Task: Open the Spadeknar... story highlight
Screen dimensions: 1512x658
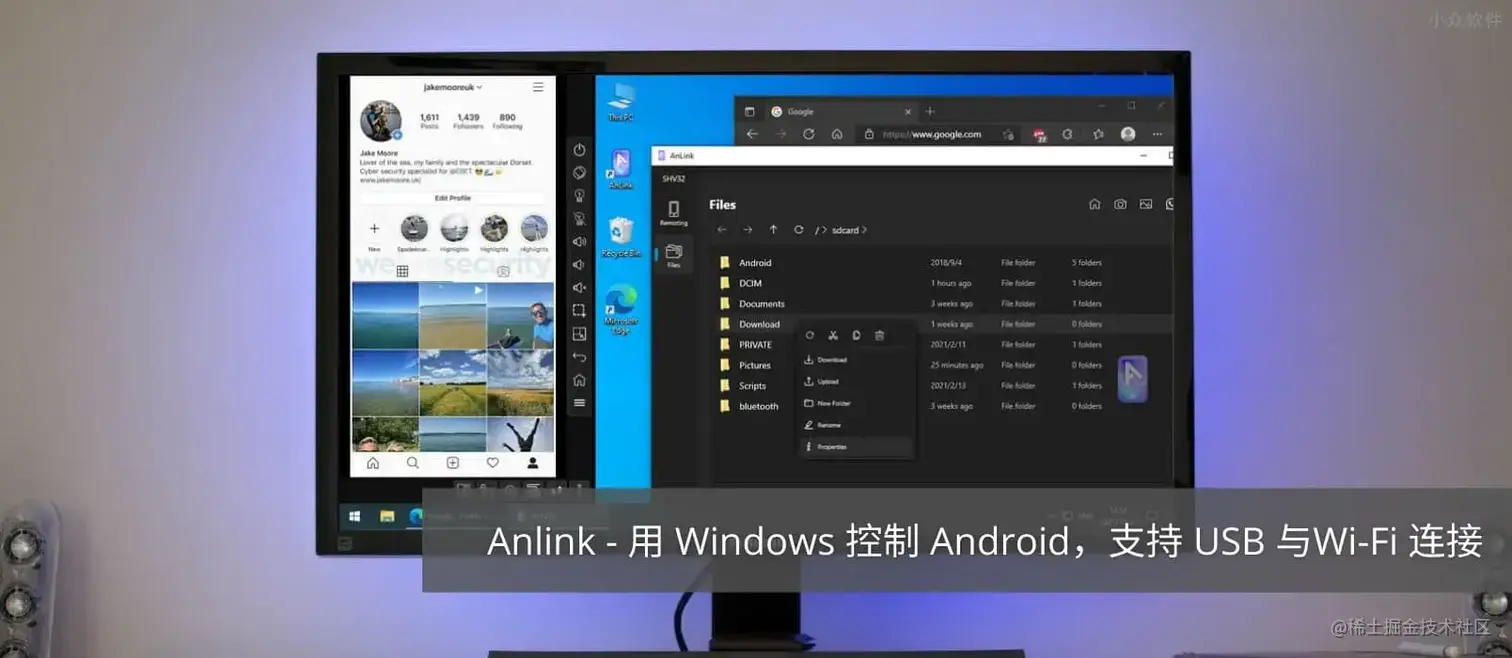Action: 414,233
